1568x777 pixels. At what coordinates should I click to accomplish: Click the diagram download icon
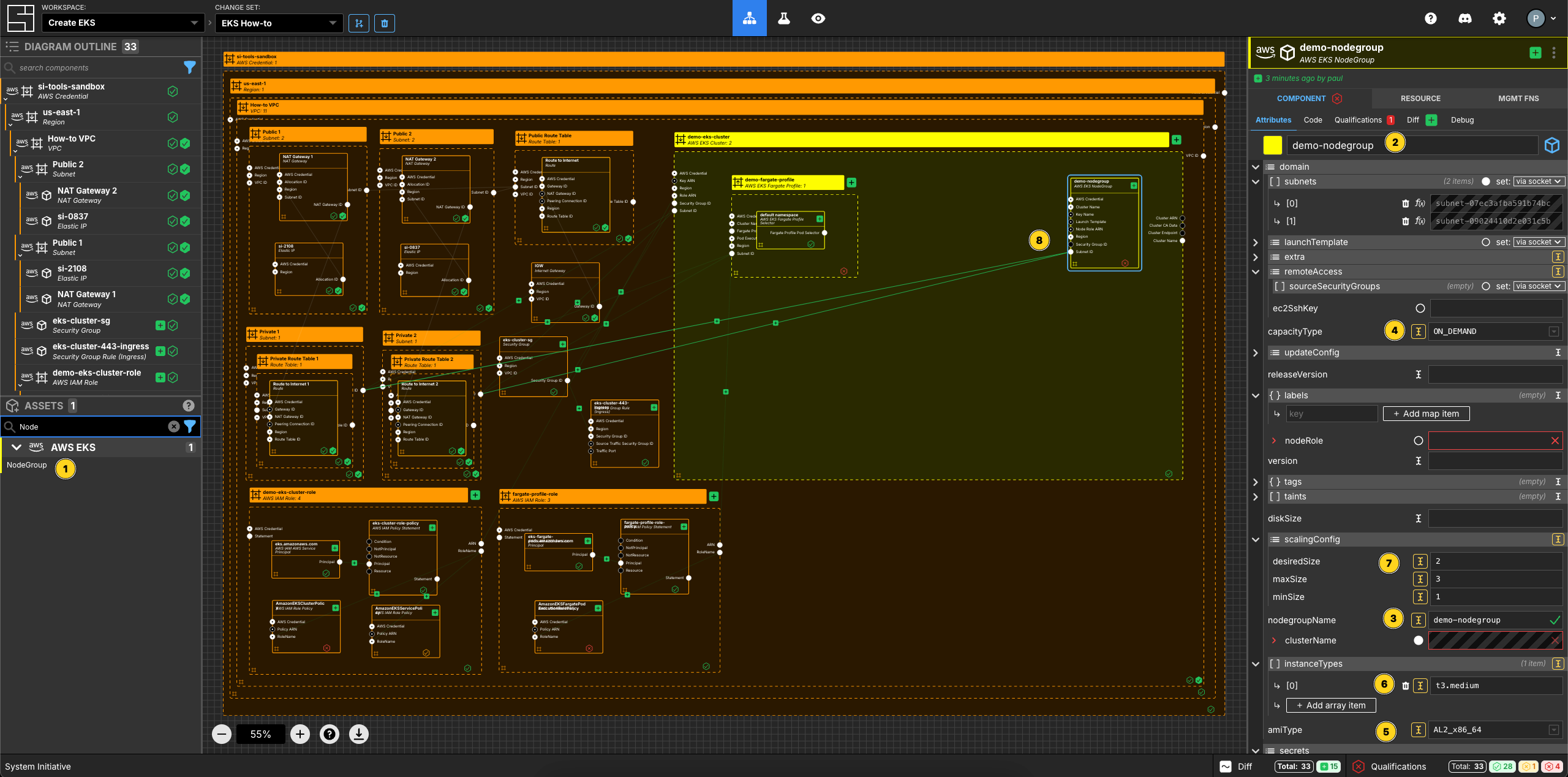tap(359, 734)
